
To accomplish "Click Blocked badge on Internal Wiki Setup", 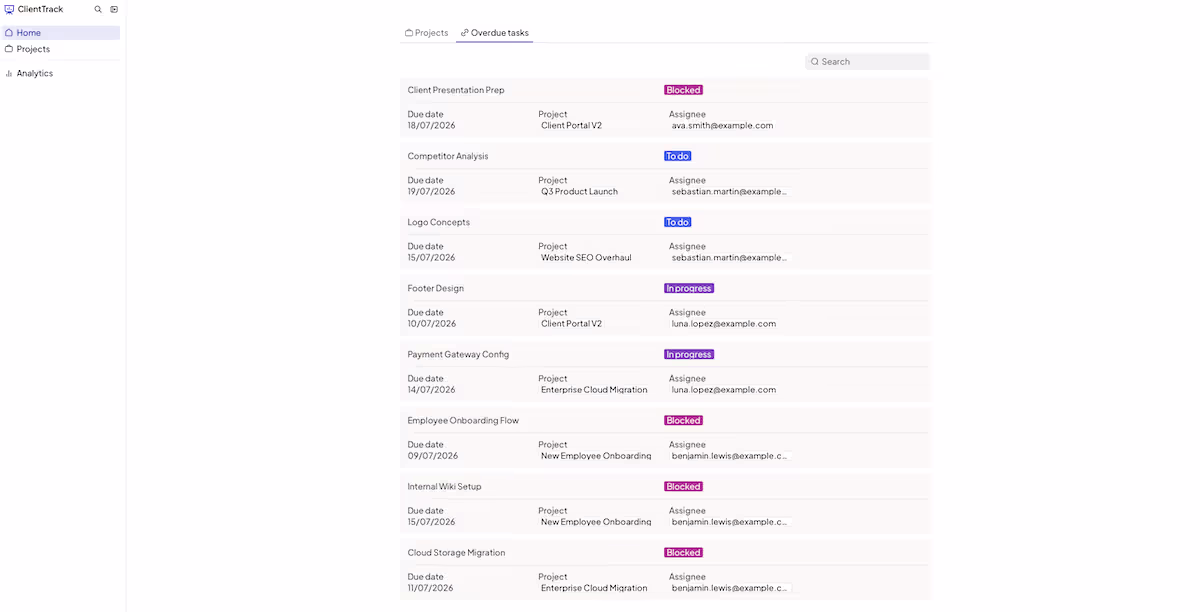I will coord(683,486).
